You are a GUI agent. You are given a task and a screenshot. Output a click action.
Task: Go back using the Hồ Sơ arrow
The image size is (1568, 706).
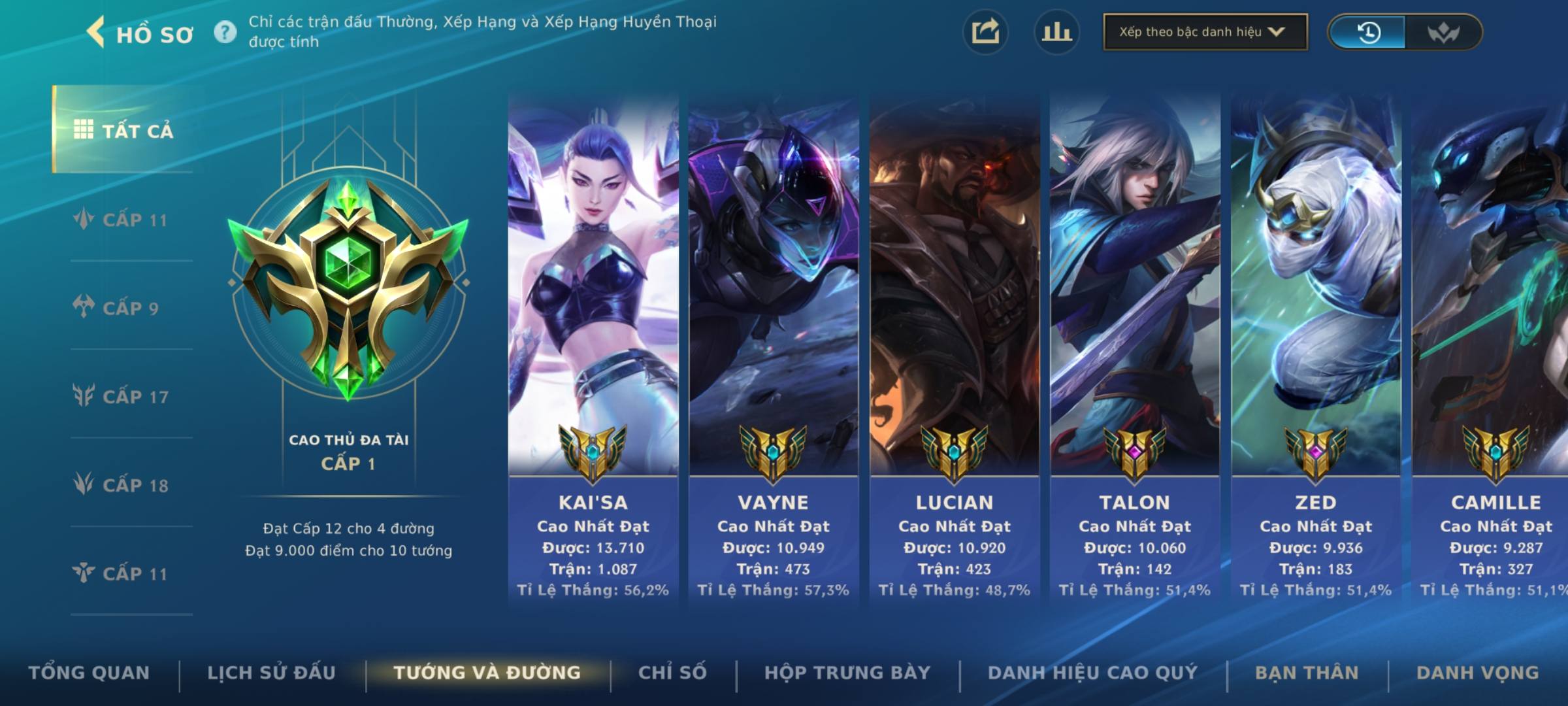[95, 32]
